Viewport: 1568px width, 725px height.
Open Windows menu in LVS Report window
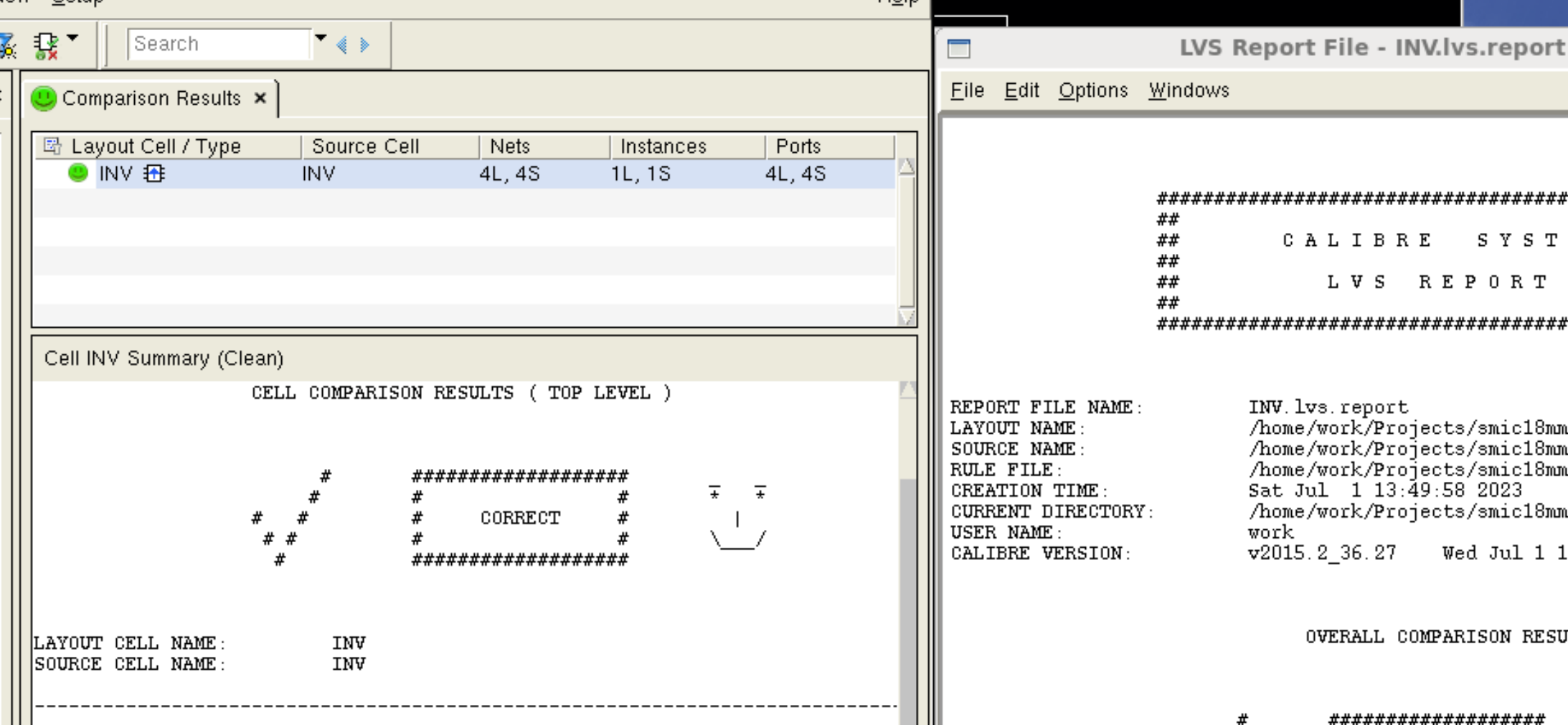click(1189, 90)
